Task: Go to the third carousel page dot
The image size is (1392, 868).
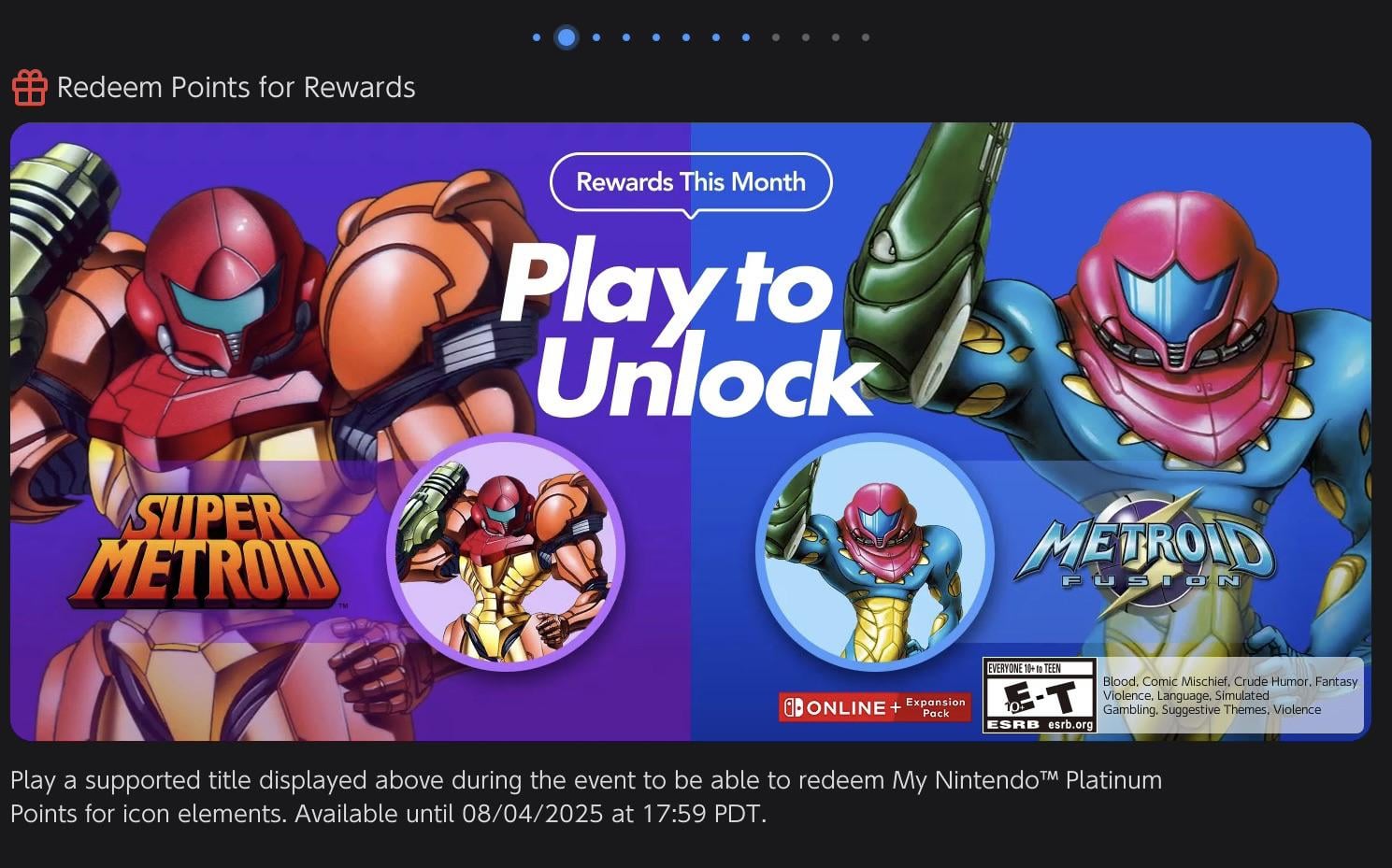Action: pos(596,37)
